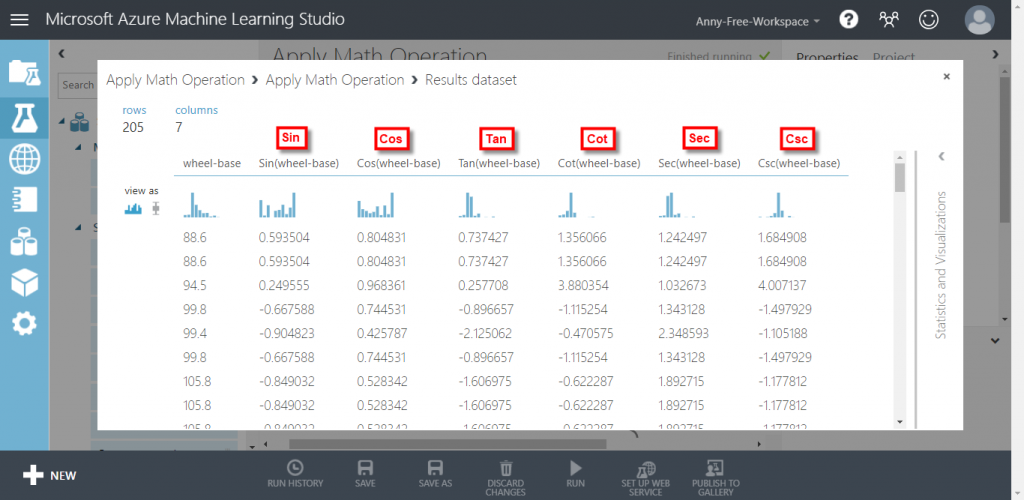This screenshot has width=1024, height=500.
Task: Click the cell value 3.880354
Action: (582, 285)
